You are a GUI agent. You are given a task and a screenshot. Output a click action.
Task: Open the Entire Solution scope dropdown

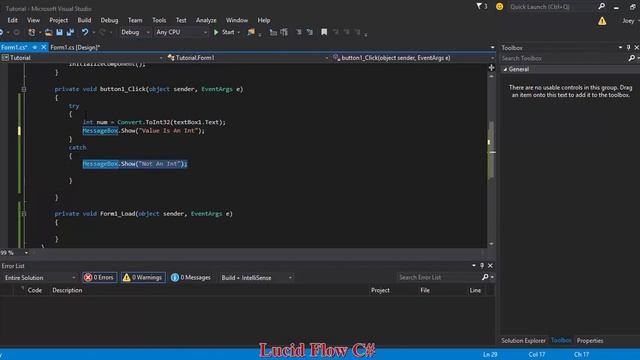pos(40,278)
